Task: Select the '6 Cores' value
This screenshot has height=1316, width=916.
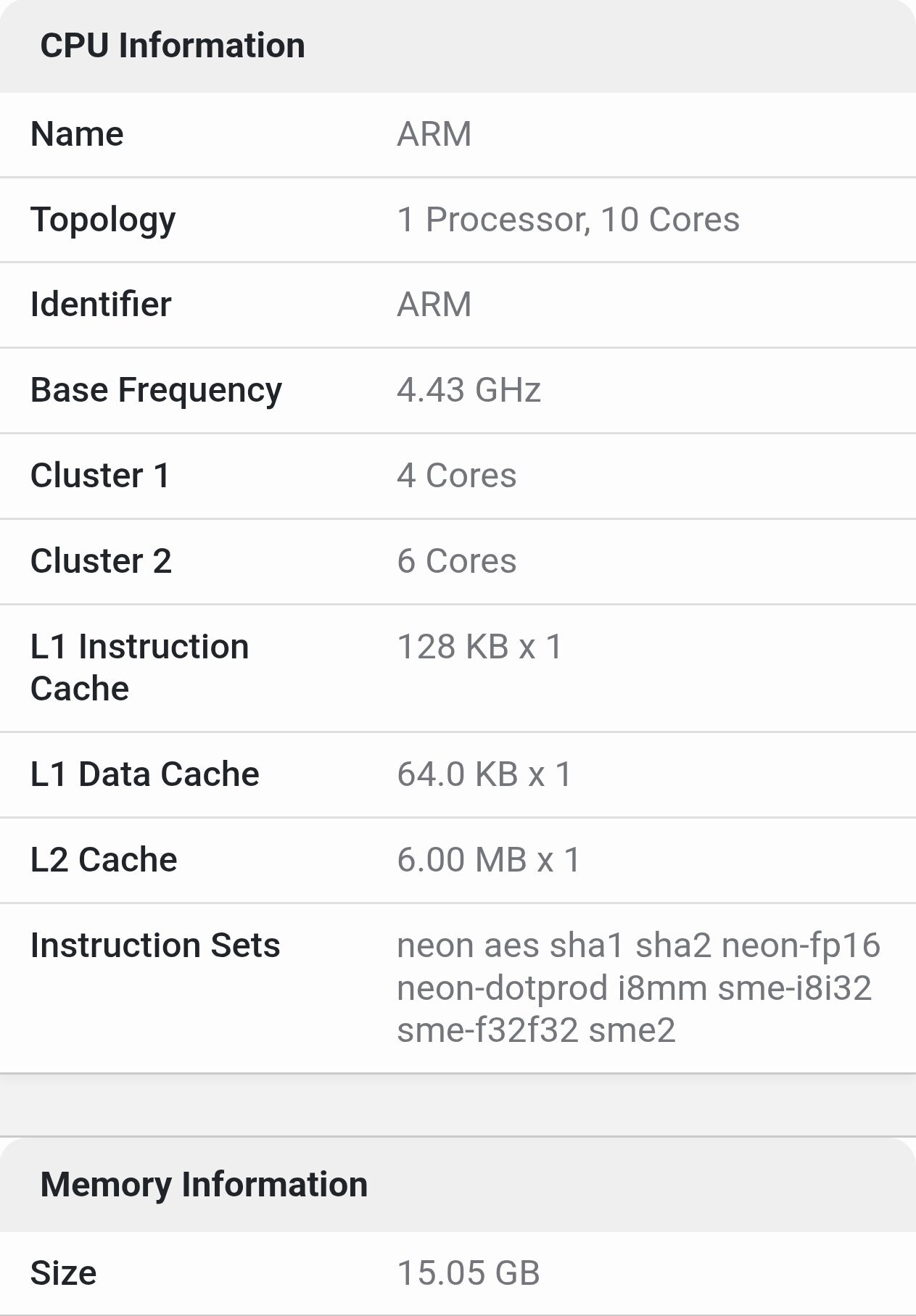Action: point(456,561)
